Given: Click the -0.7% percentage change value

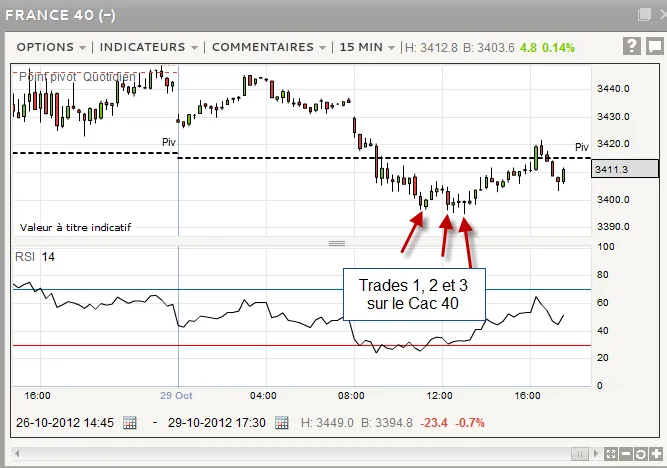Looking at the screenshot, I should [470, 423].
